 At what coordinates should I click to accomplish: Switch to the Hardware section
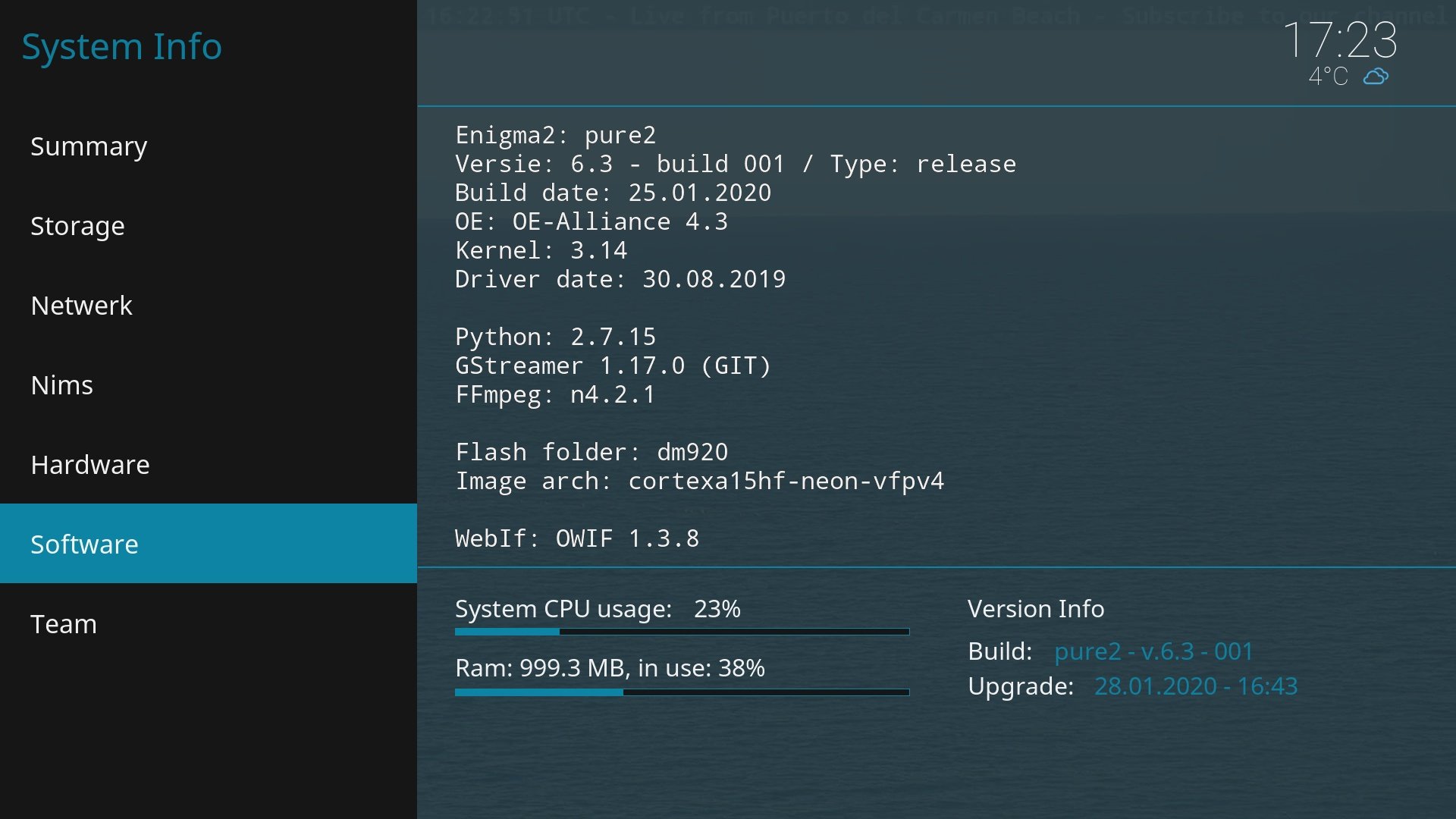tap(90, 465)
